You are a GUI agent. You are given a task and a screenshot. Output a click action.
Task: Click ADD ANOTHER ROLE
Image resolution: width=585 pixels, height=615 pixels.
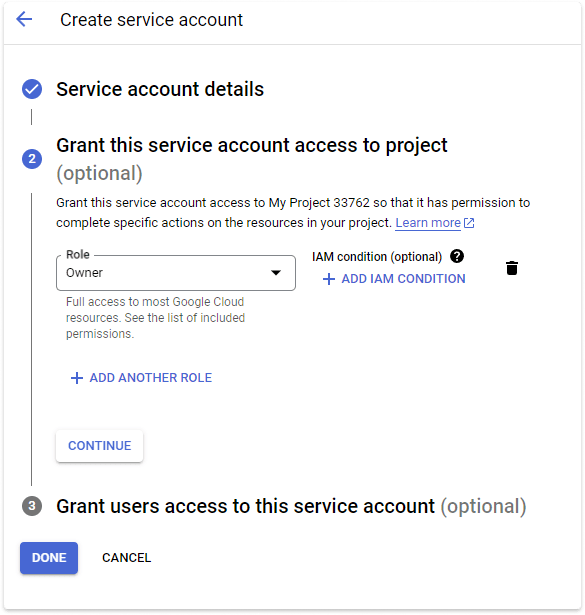click(x=141, y=378)
